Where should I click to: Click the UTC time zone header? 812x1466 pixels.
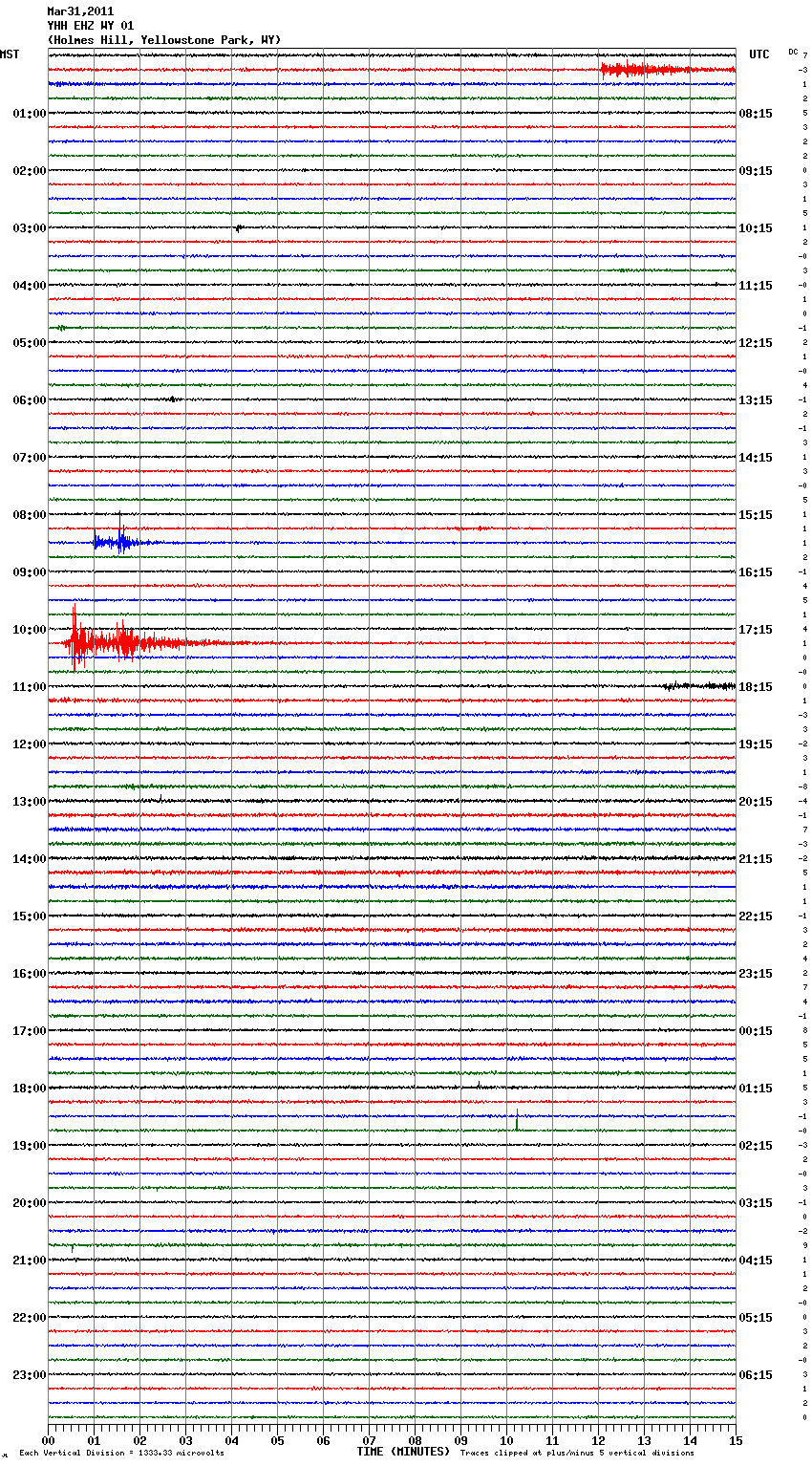[759, 54]
